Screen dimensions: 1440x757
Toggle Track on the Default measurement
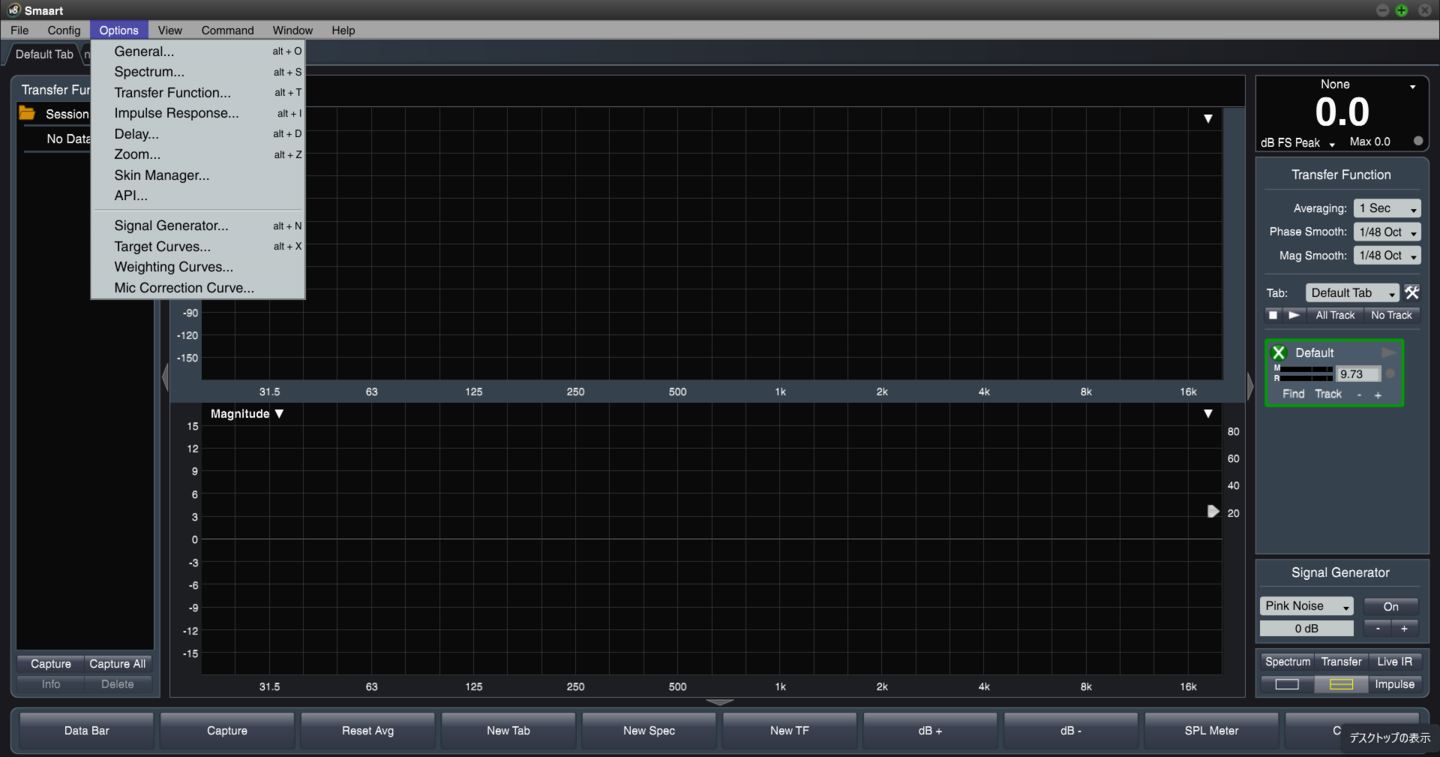[x=1328, y=394]
